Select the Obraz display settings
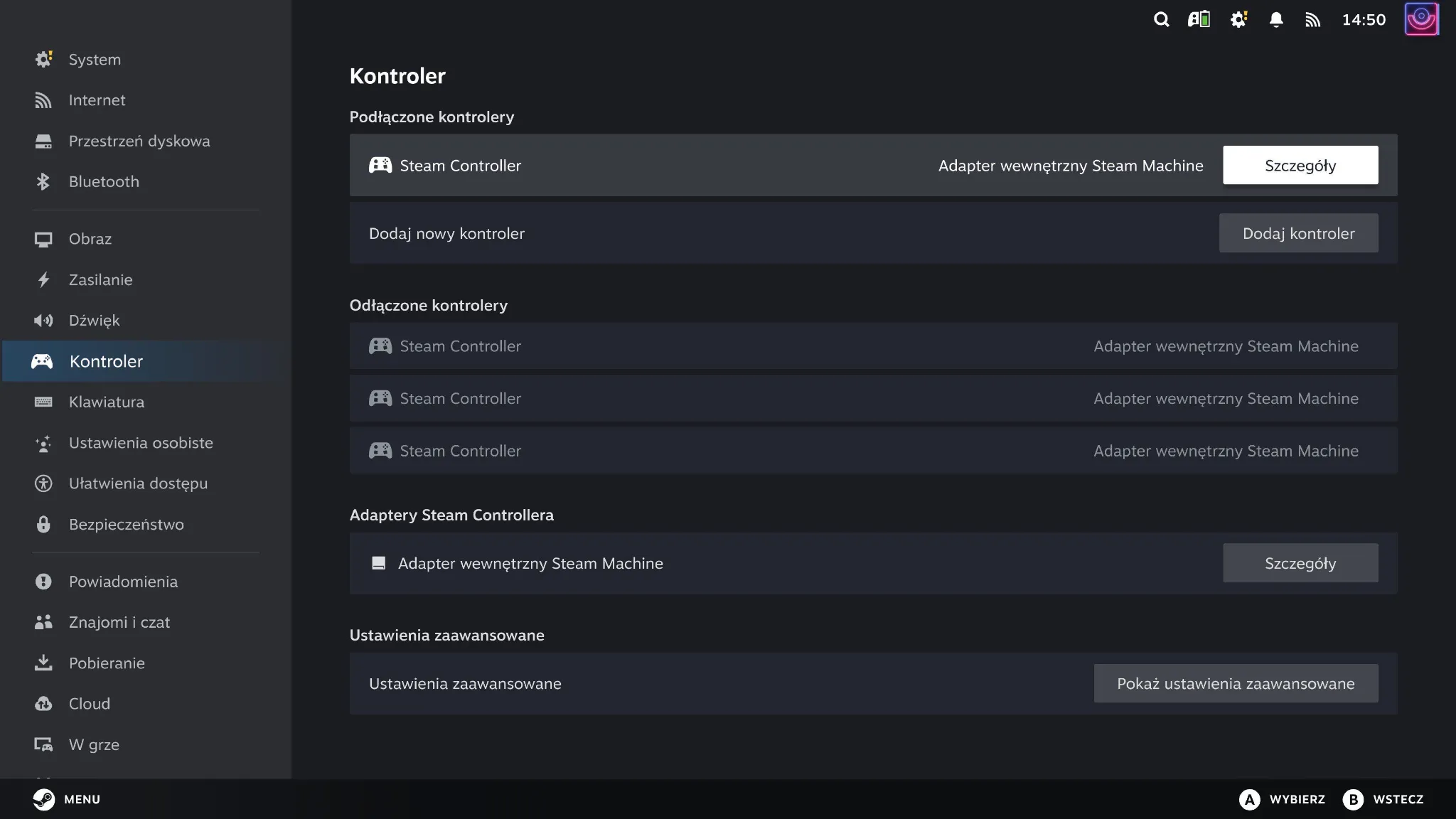This screenshot has height=819, width=1456. (146, 240)
